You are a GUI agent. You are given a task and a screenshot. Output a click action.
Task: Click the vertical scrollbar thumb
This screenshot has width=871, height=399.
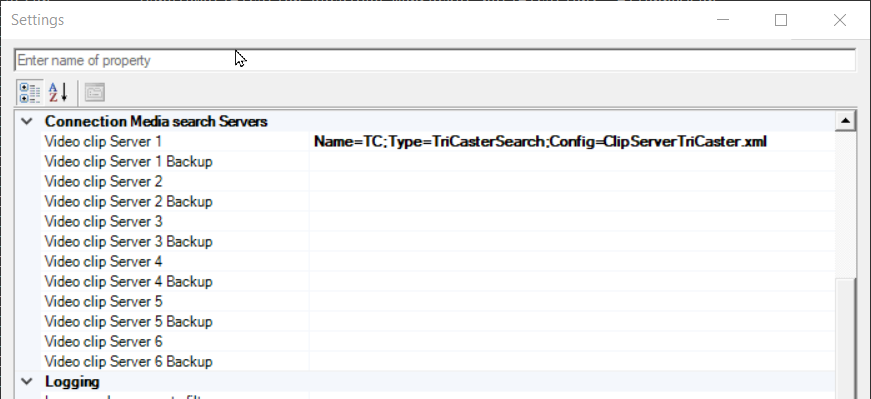(x=845, y=338)
